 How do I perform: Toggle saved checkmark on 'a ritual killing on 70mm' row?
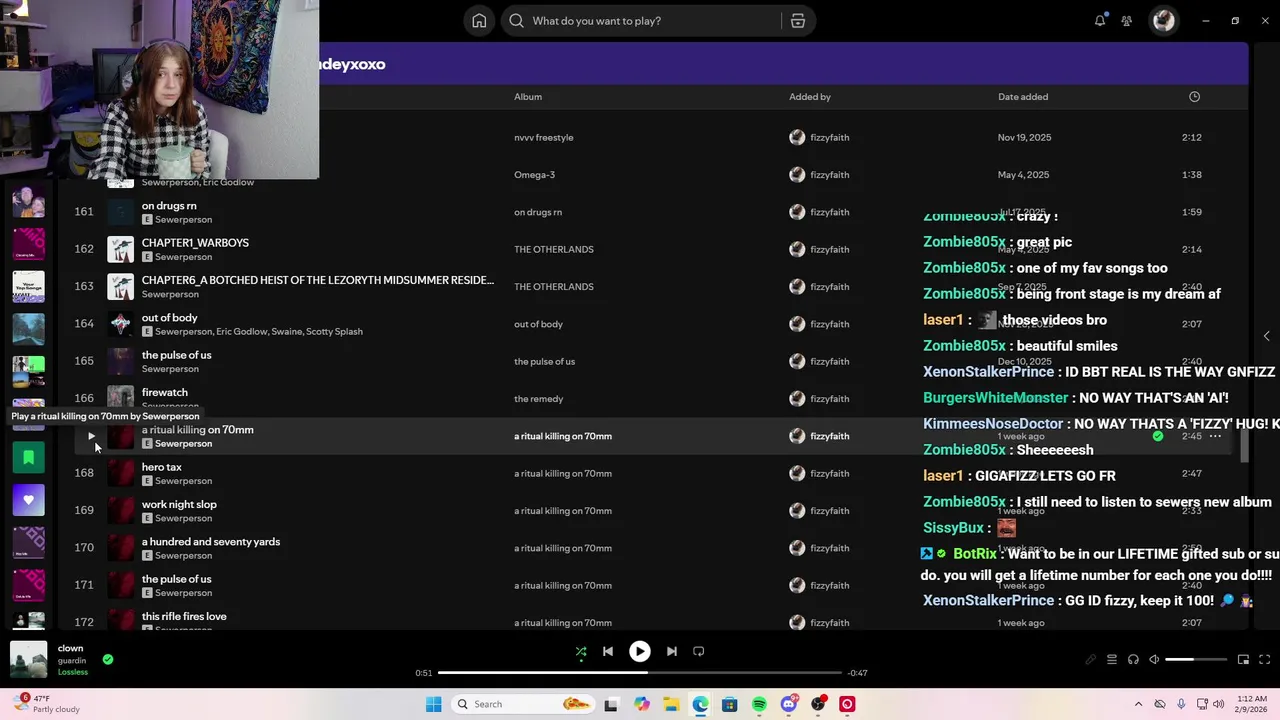click(x=1158, y=436)
